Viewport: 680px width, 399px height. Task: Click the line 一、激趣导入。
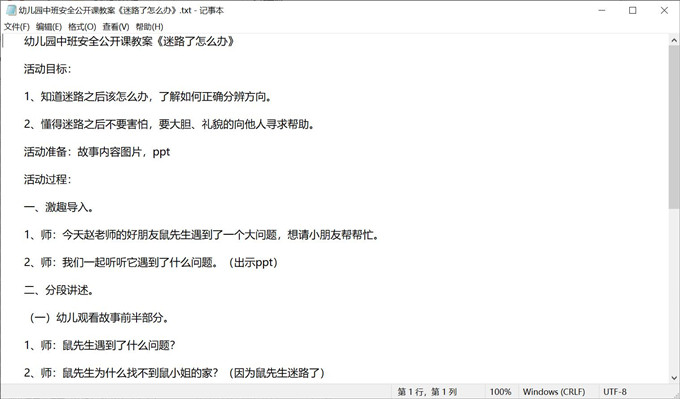[59, 207]
